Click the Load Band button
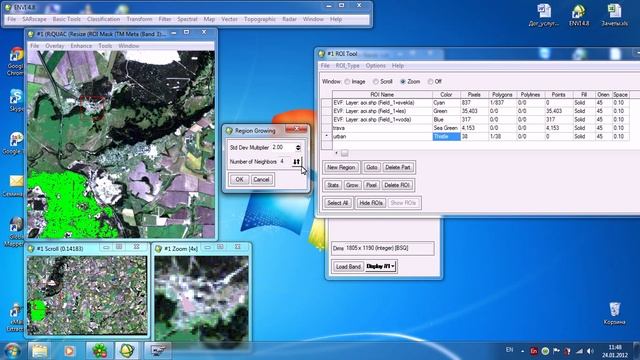 (x=348, y=267)
